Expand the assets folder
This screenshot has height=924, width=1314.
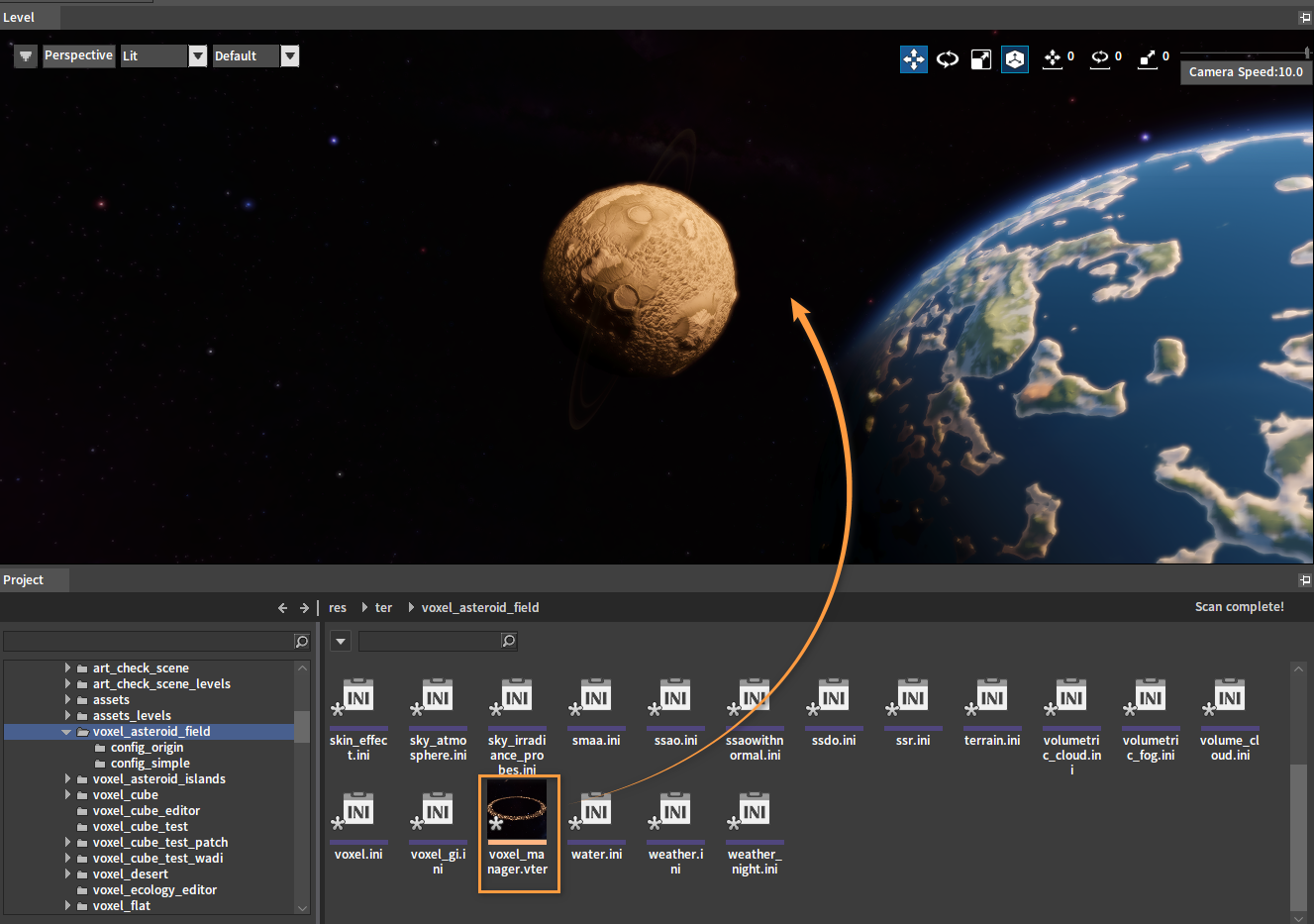click(x=67, y=699)
